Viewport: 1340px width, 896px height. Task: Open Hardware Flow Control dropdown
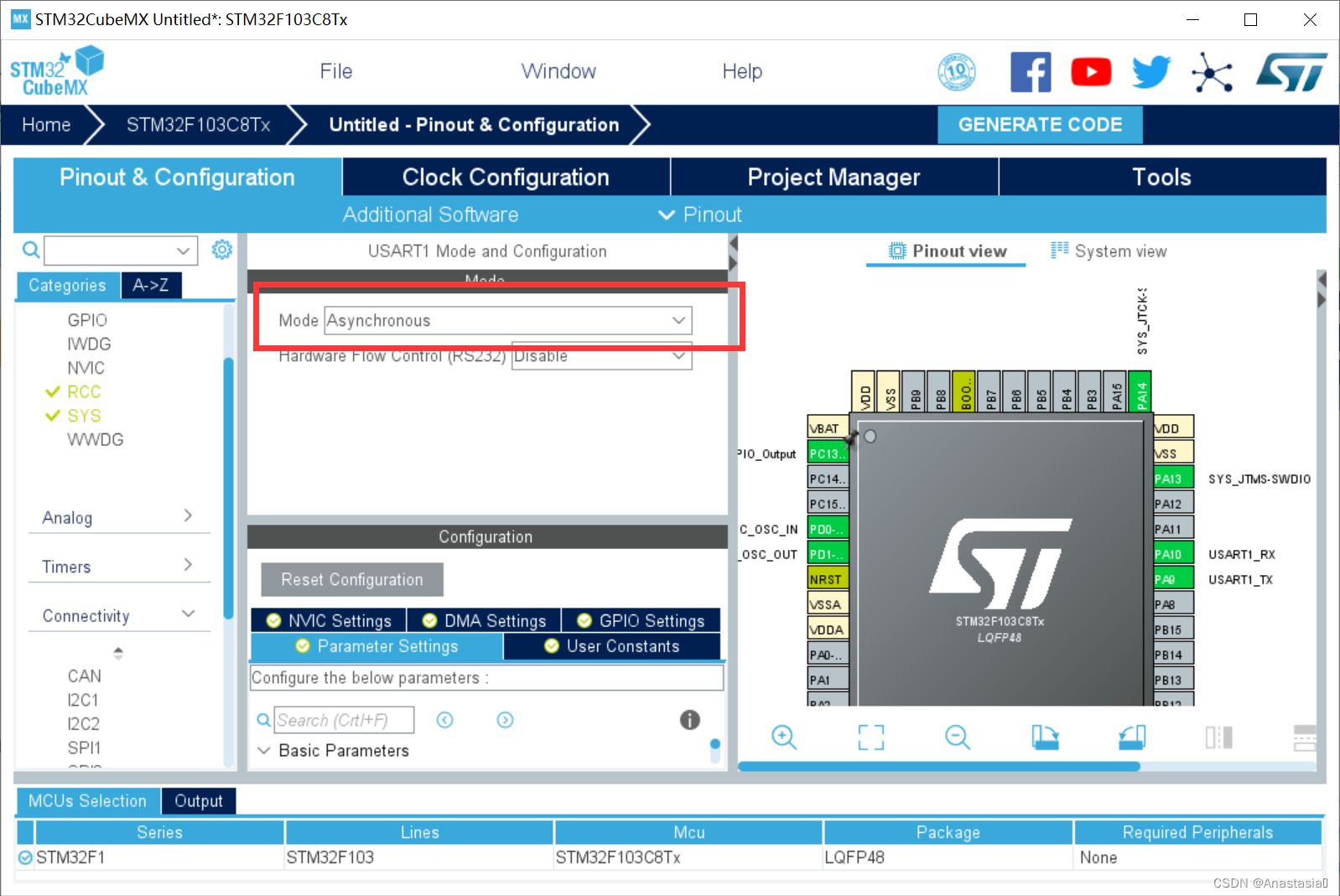[601, 355]
